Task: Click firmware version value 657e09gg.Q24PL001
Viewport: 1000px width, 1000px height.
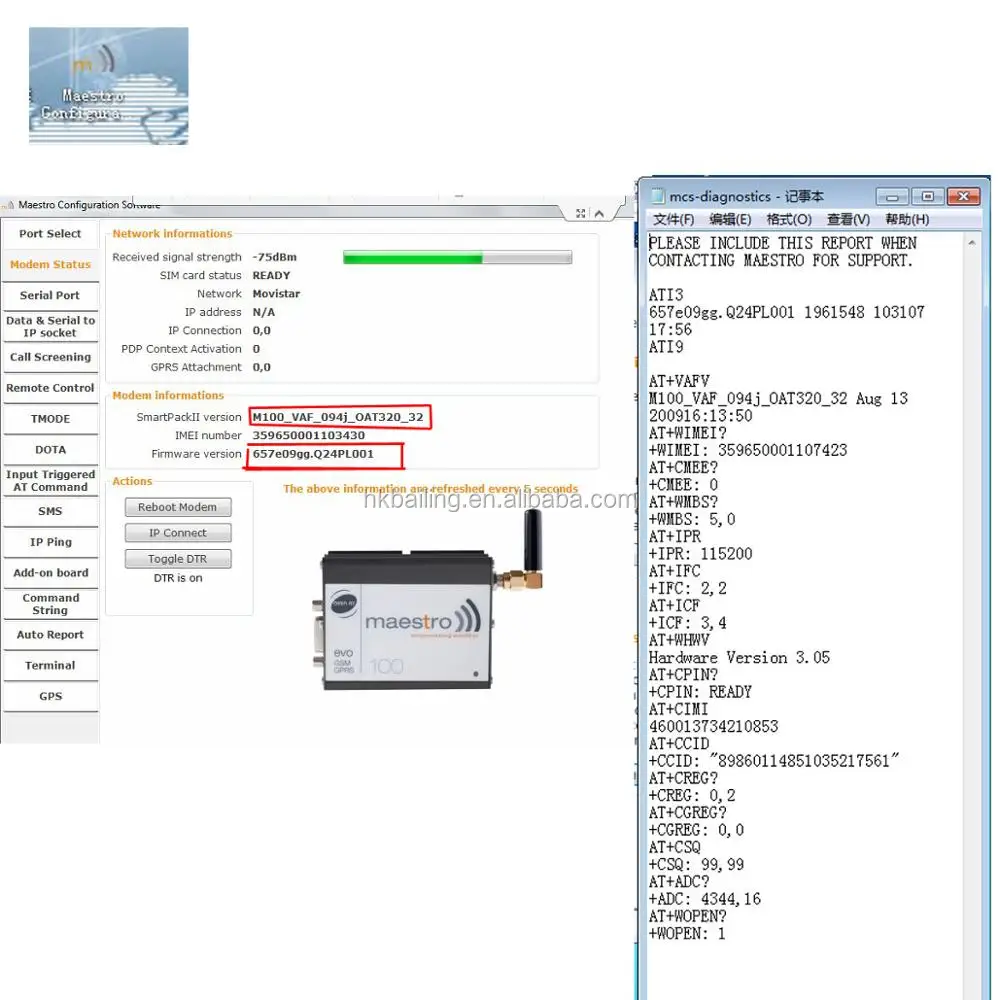Action: pyautogui.click(x=313, y=455)
